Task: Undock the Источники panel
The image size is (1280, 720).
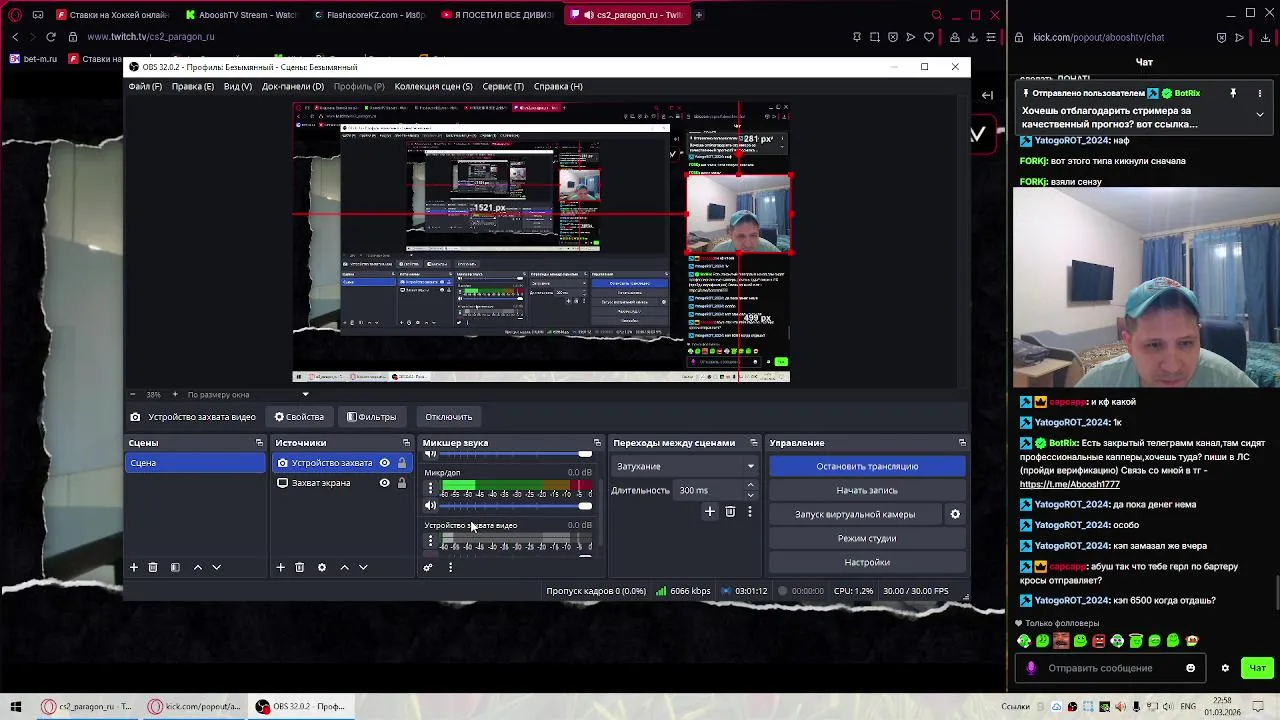Action: (x=406, y=442)
